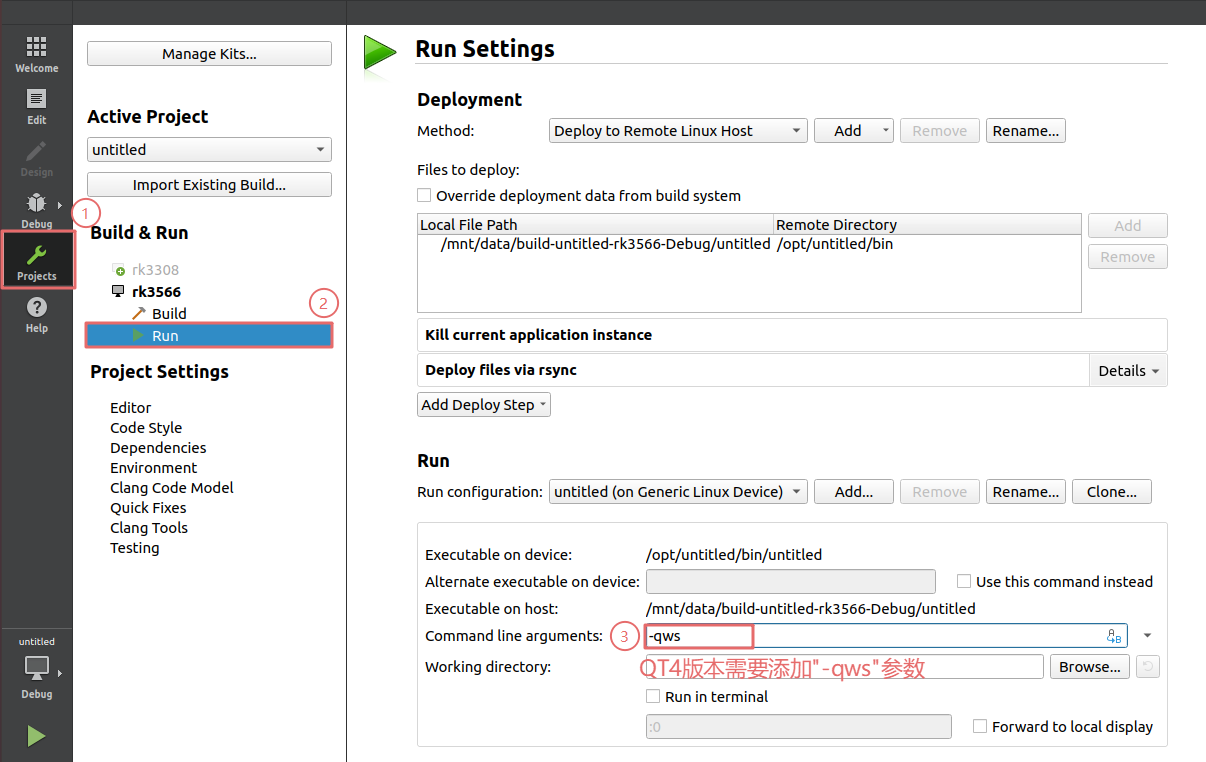Open Debug mode bug icon
Viewport: 1206px width, 762px height.
pyautogui.click(x=36, y=204)
